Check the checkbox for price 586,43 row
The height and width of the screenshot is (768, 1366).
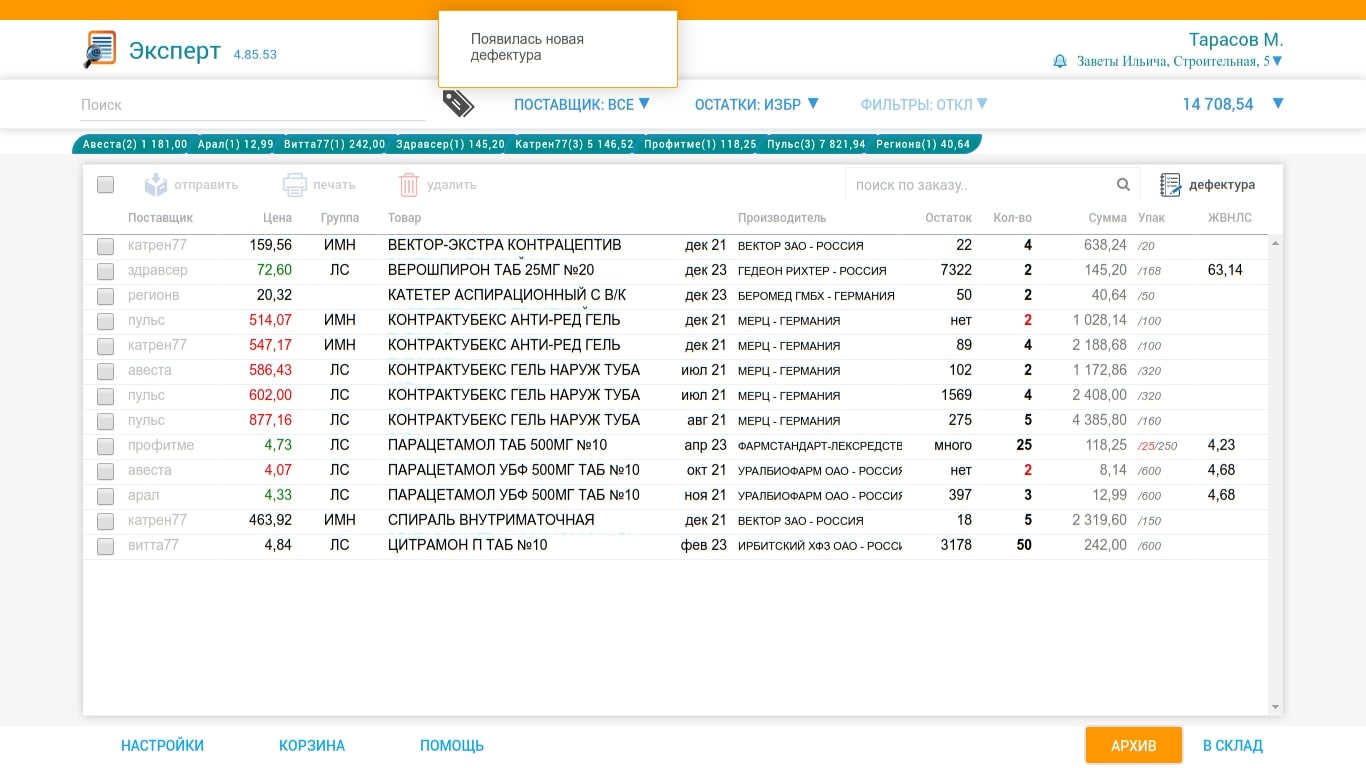coord(106,371)
